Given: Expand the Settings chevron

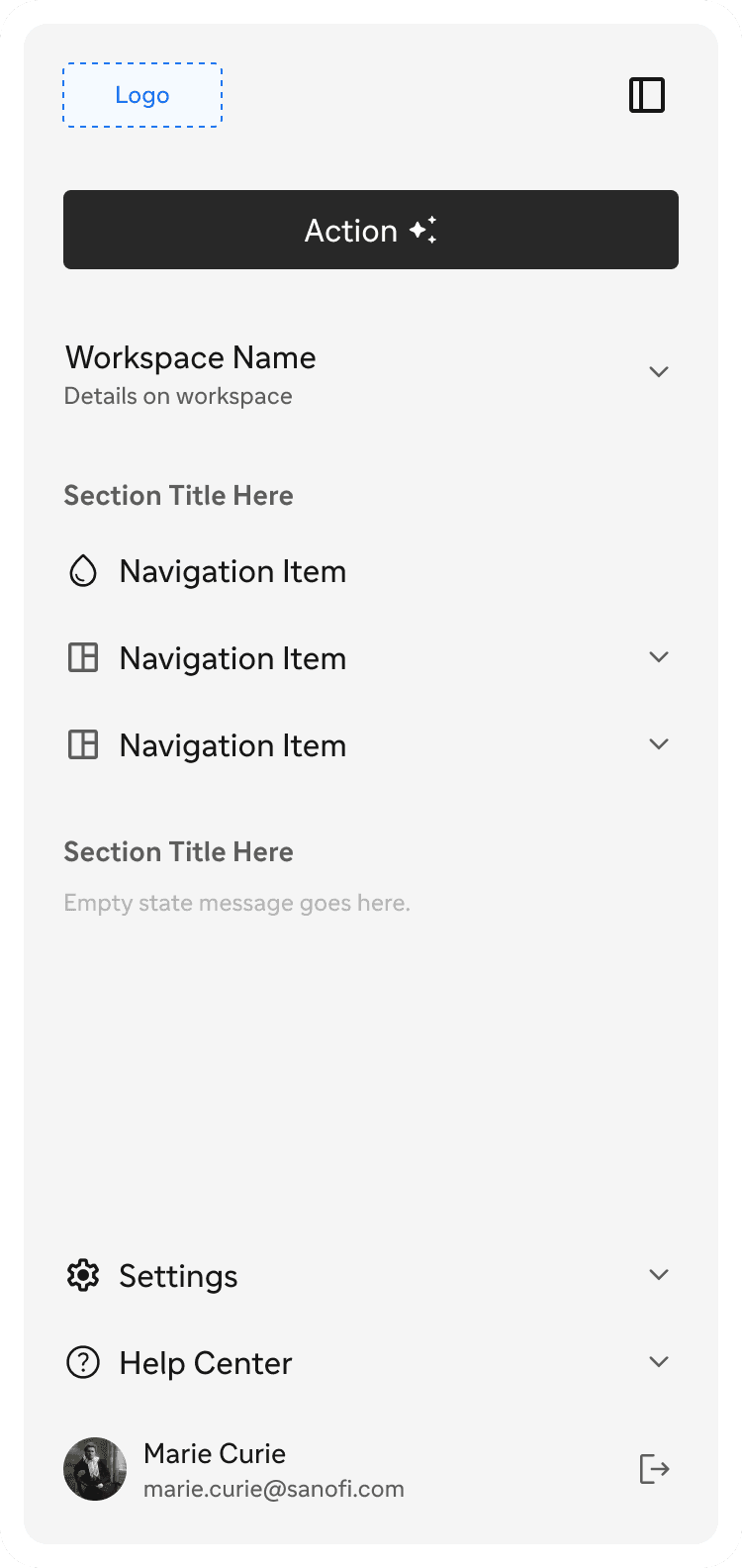Looking at the screenshot, I should pyautogui.click(x=659, y=1275).
